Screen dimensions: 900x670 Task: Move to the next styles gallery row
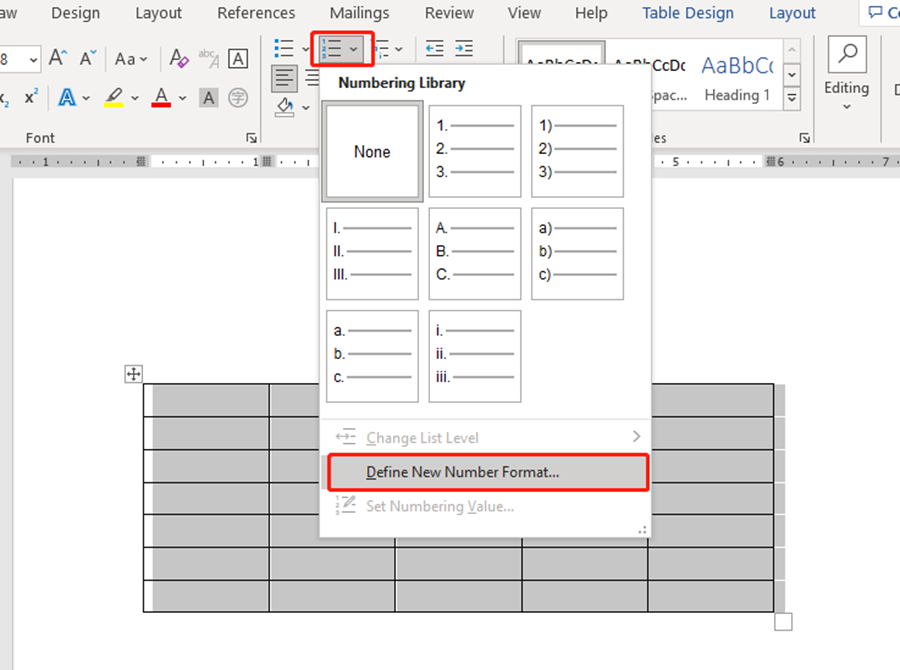pyautogui.click(x=792, y=74)
